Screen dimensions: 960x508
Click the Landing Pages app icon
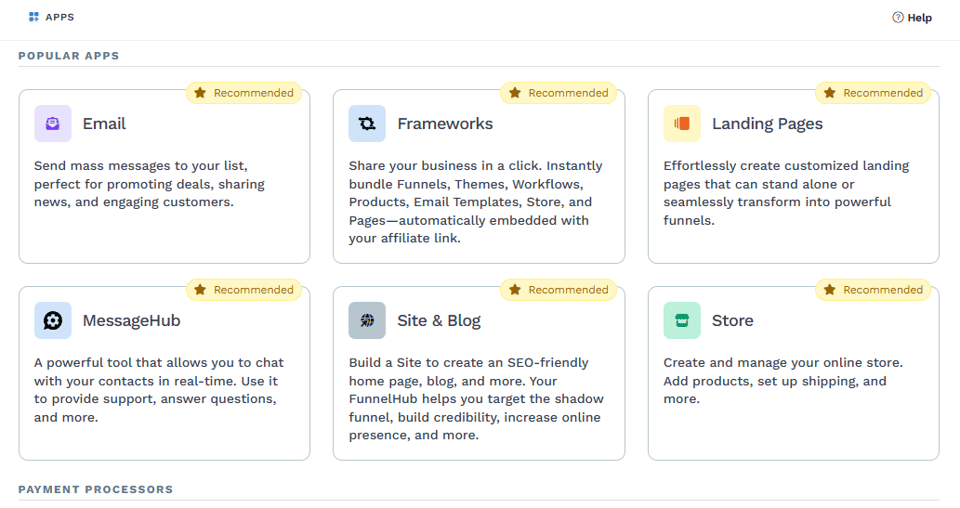(682, 124)
